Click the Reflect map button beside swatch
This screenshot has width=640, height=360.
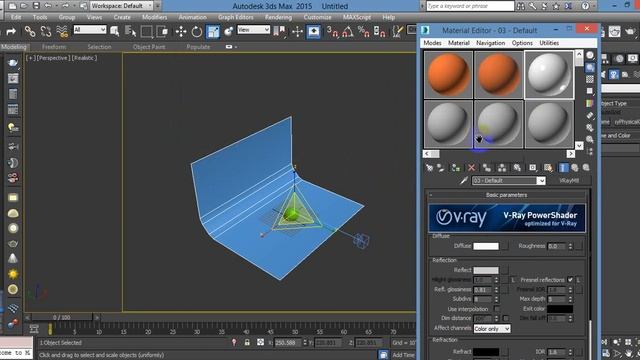coord(505,270)
